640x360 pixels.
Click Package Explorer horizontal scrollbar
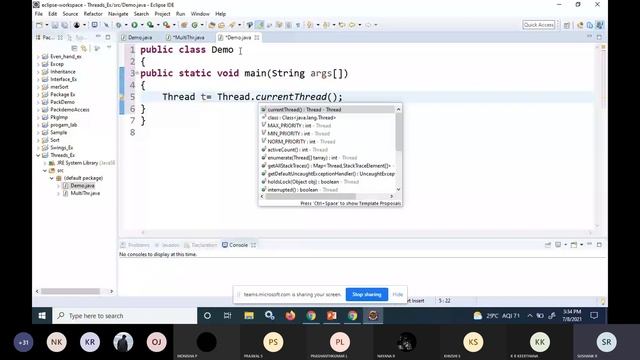[70, 291]
